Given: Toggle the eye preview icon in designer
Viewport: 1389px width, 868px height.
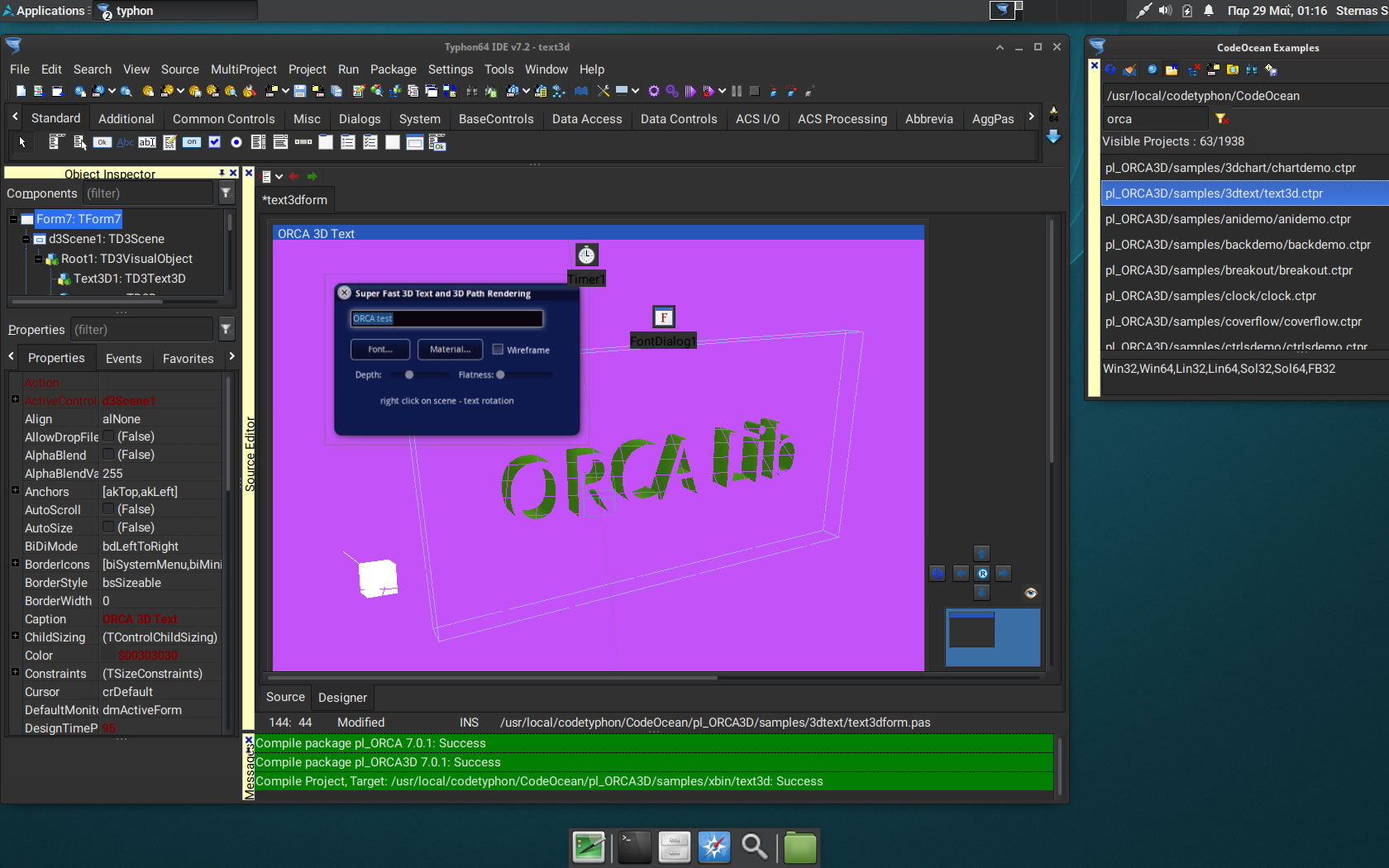Looking at the screenshot, I should [x=1030, y=593].
